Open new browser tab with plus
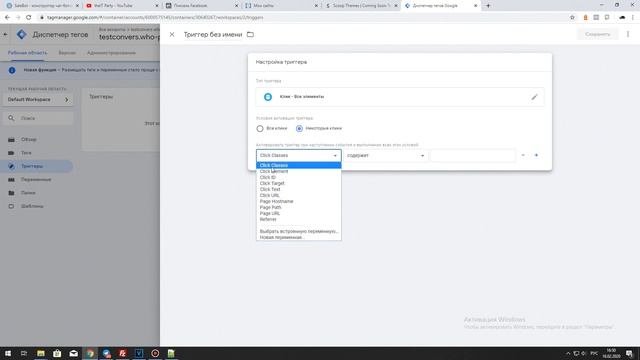 488,6
